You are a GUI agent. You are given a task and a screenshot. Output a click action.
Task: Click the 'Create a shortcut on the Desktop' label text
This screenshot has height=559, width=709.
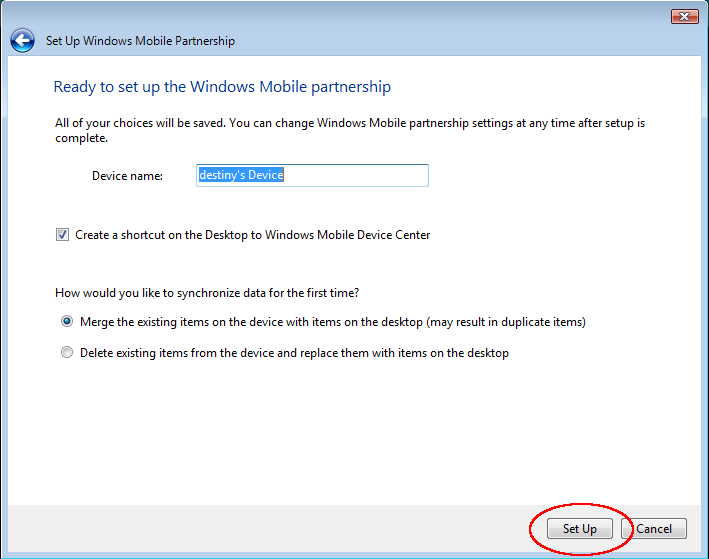click(253, 235)
